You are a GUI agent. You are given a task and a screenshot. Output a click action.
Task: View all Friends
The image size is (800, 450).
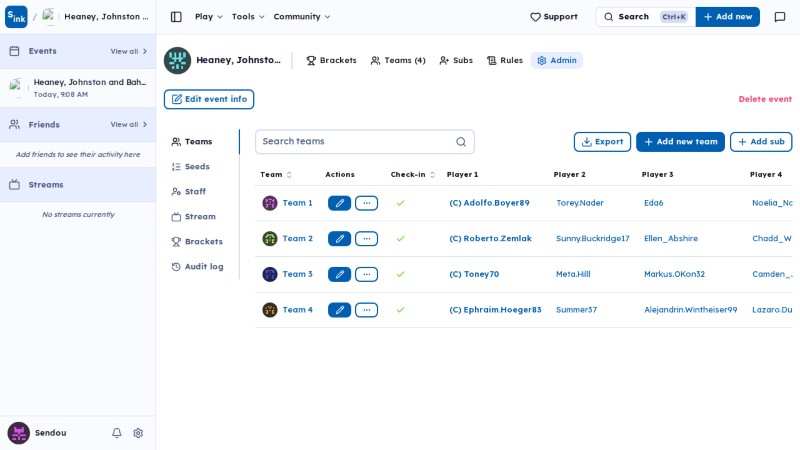point(129,124)
